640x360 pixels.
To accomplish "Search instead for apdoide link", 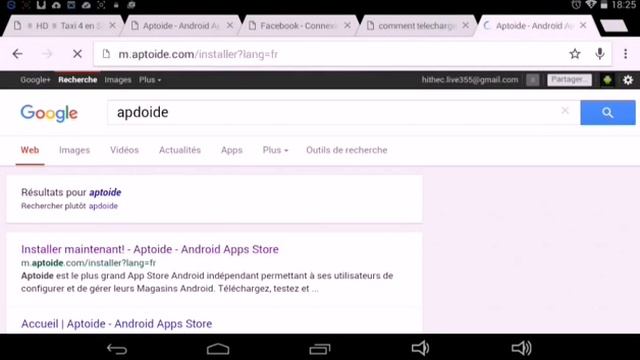I will [x=103, y=206].
